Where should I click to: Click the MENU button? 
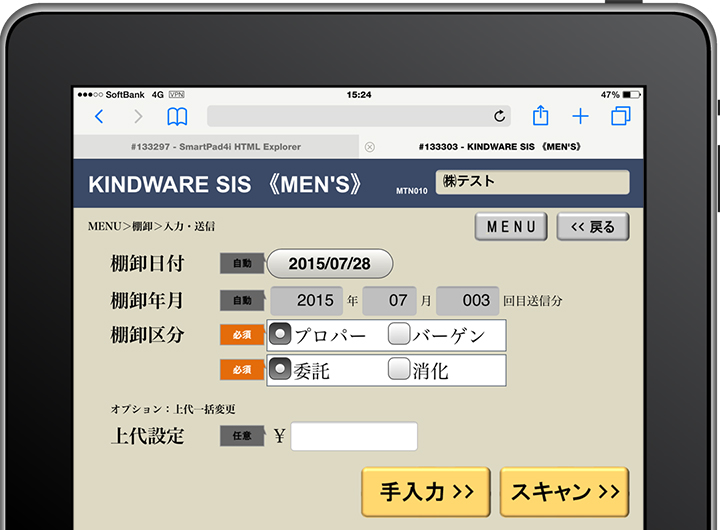[511, 226]
